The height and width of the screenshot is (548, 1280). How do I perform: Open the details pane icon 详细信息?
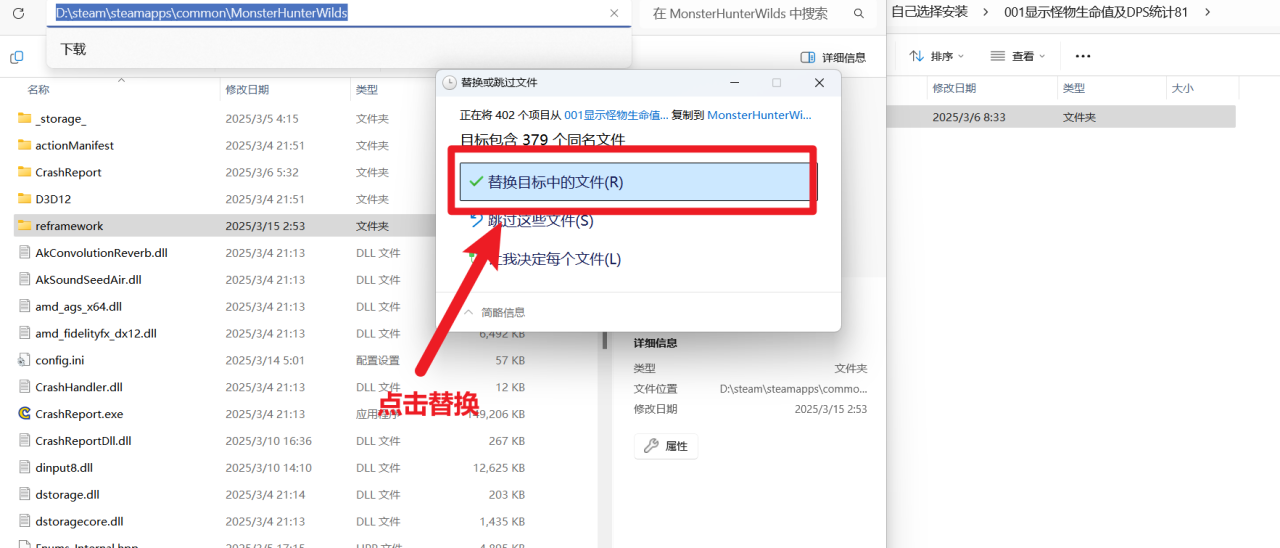pos(834,57)
